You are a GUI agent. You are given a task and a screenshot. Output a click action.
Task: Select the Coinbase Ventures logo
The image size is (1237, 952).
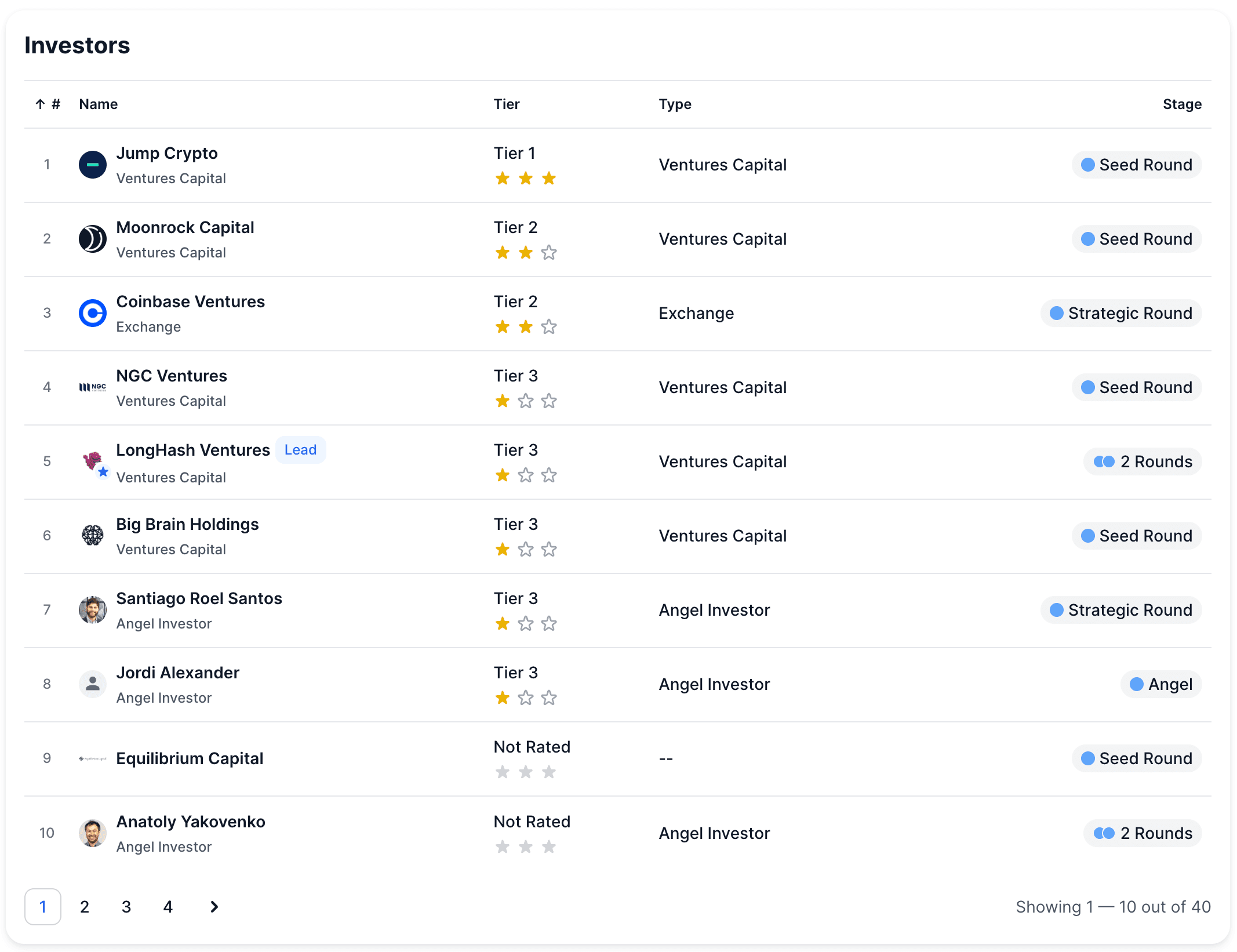93,313
